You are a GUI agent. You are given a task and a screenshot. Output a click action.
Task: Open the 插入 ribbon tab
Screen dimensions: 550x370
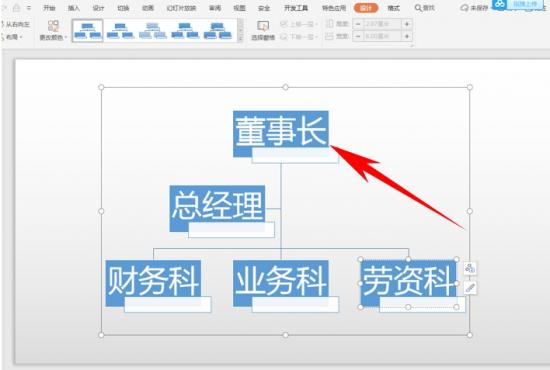(x=74, y=8)
